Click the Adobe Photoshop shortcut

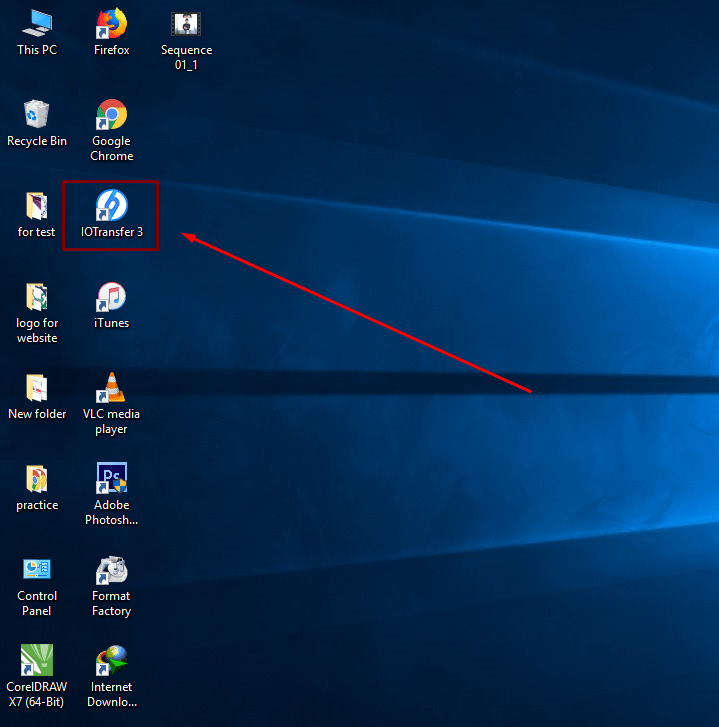[x=111, y=479]
